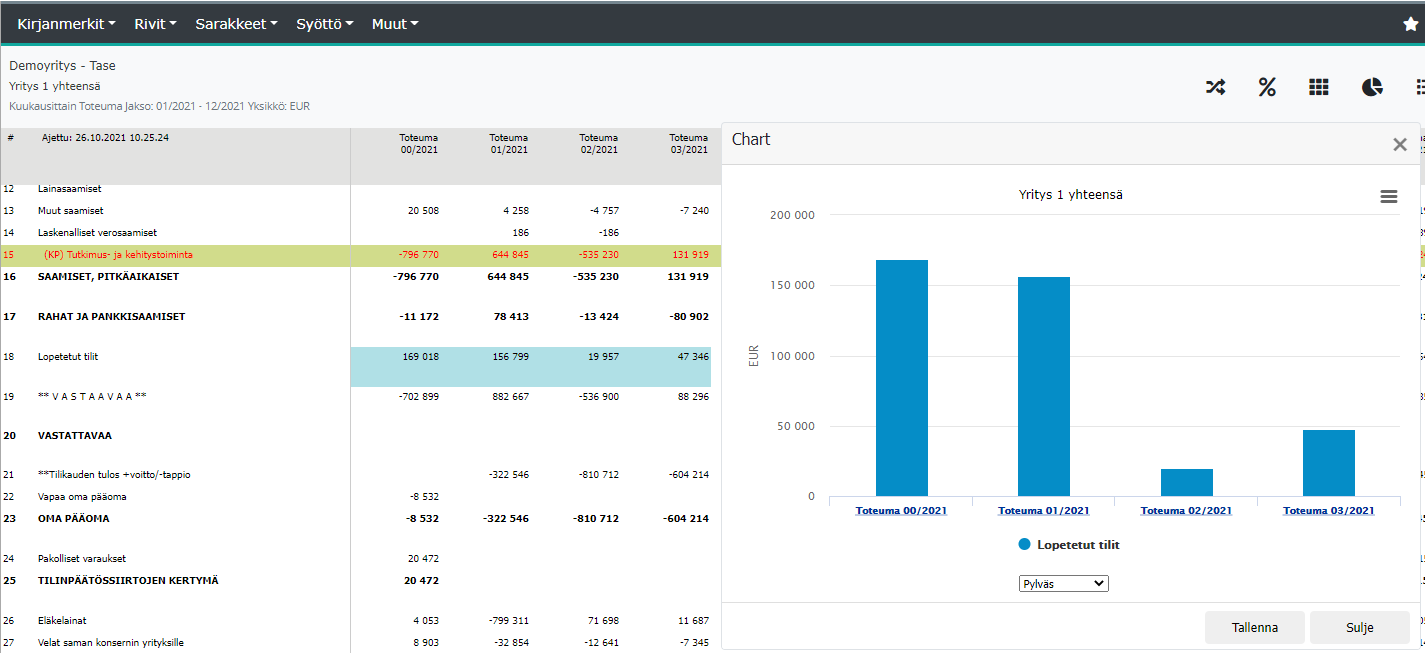Open the Muut menu
Viewport: 1425px width, 653px height.
395,23
